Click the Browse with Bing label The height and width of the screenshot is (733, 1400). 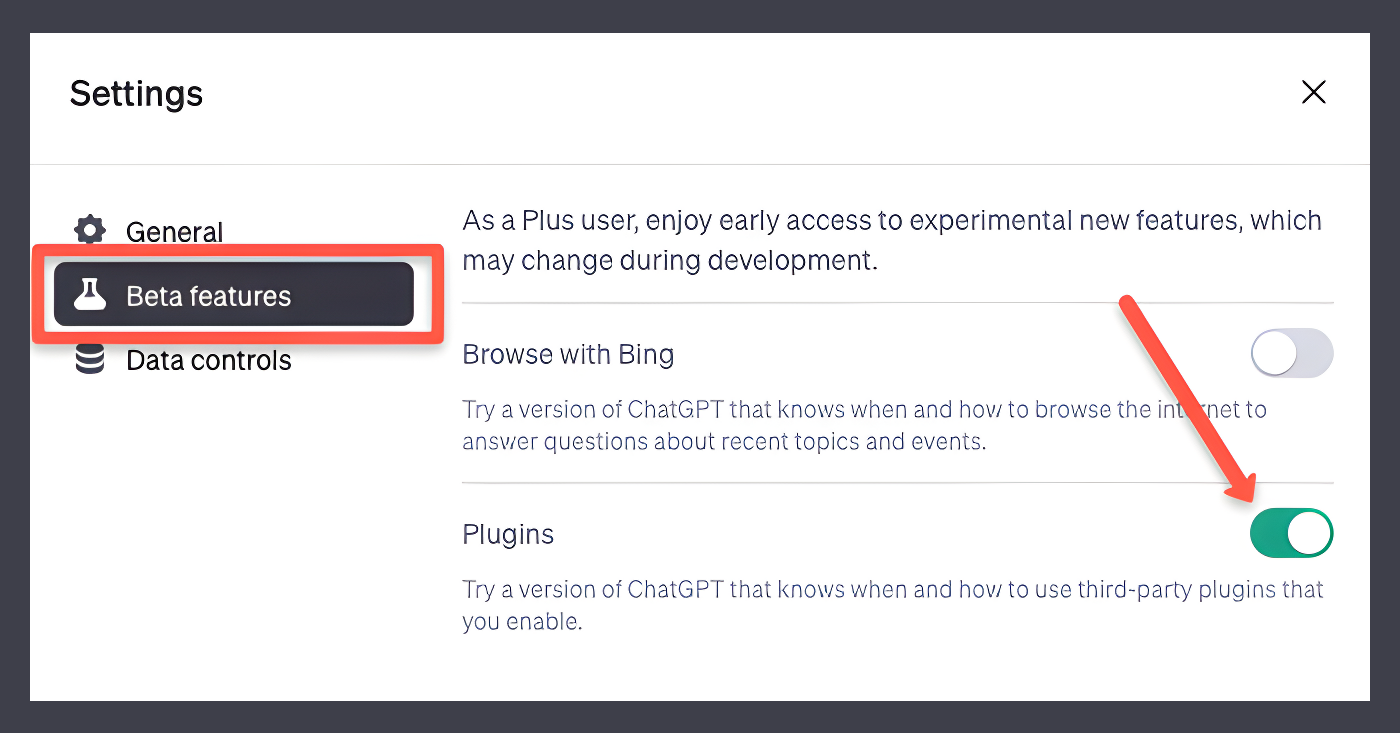[x=568, y=354]
